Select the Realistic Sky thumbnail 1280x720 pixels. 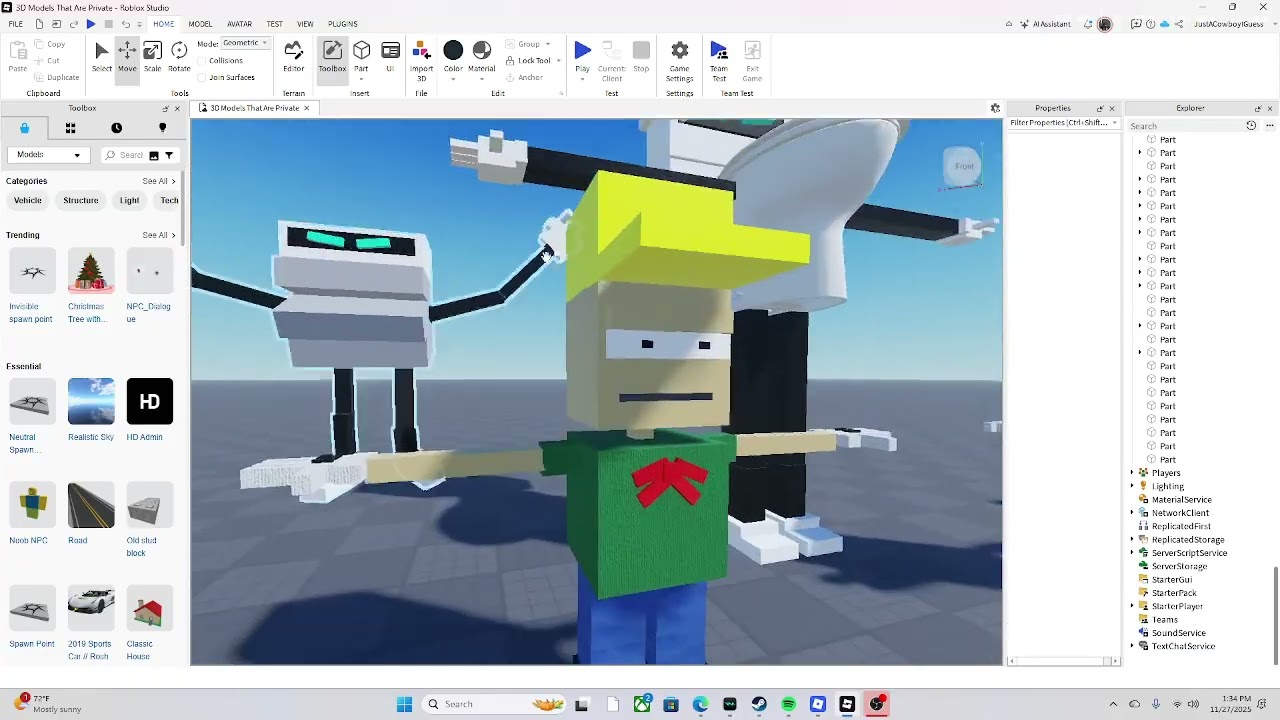click(91, 401)
